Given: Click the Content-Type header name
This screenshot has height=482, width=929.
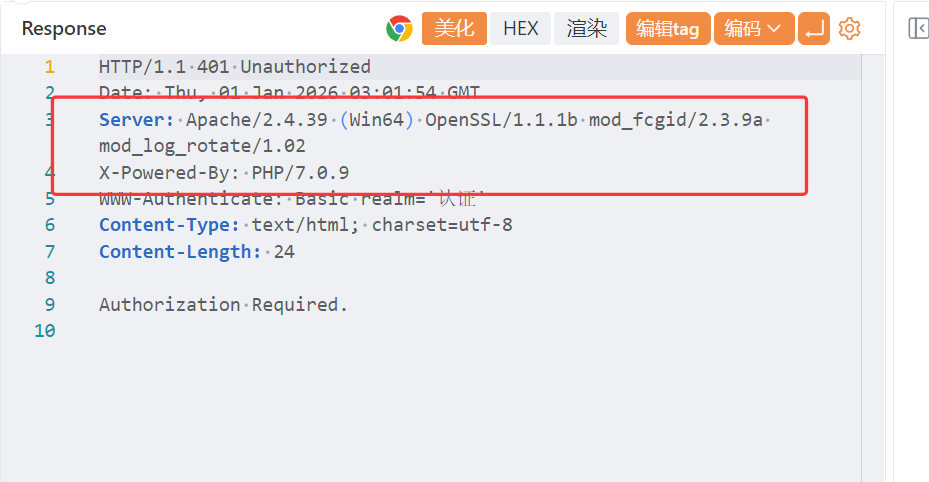Looking at the screenshot, I should click(x=169, y=225).
